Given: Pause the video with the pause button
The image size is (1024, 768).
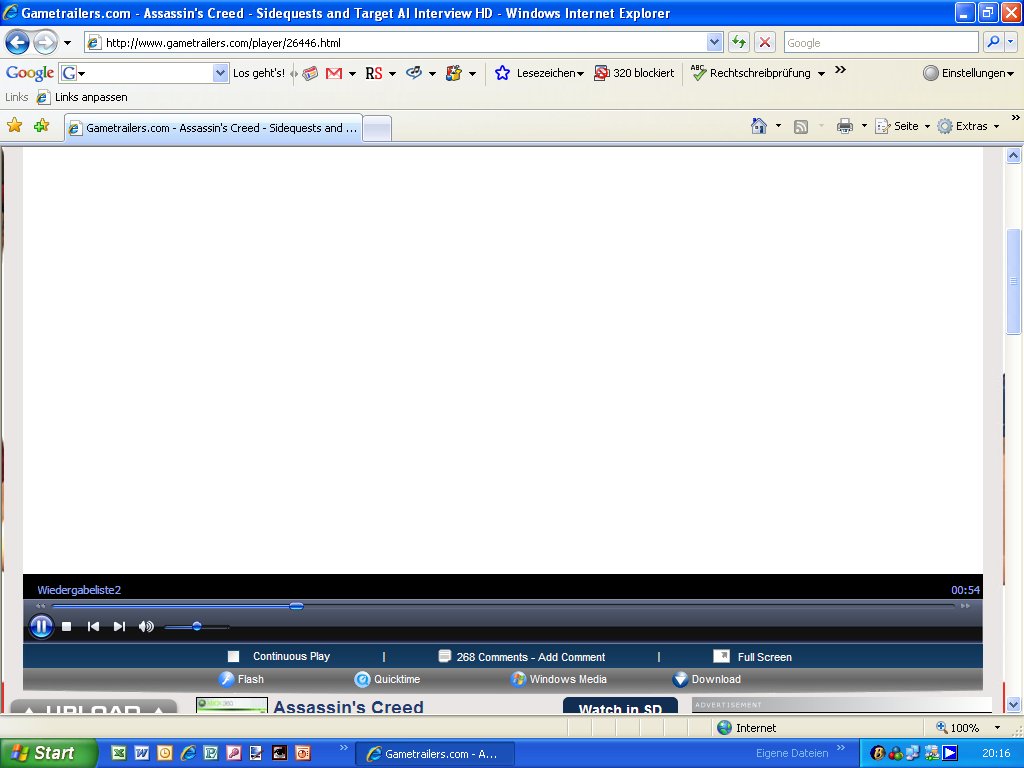Looking at the screenshot, I should (41, 627).
